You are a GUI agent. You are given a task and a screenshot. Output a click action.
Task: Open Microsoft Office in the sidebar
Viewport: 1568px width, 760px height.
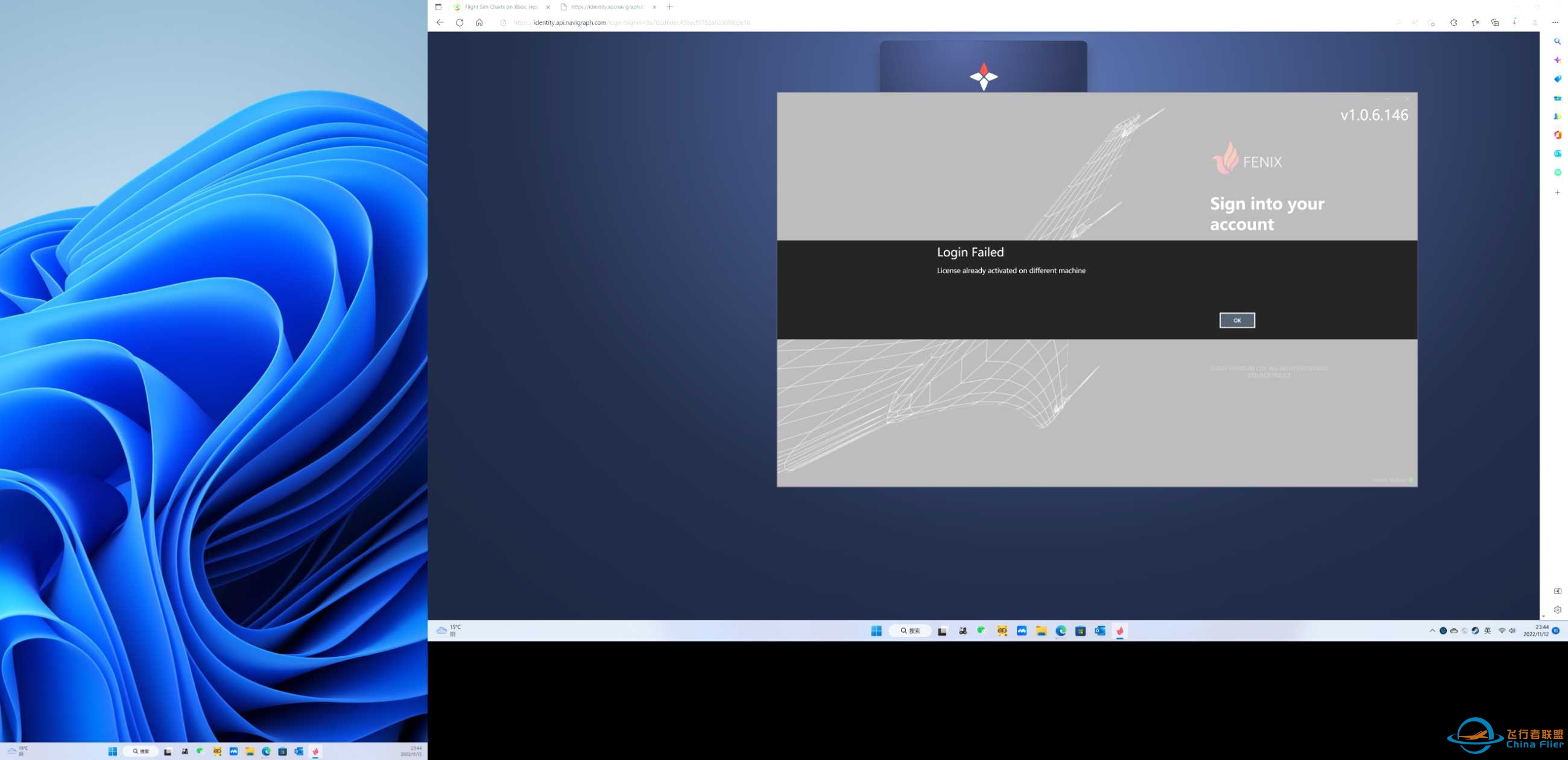click(1558, 135)
